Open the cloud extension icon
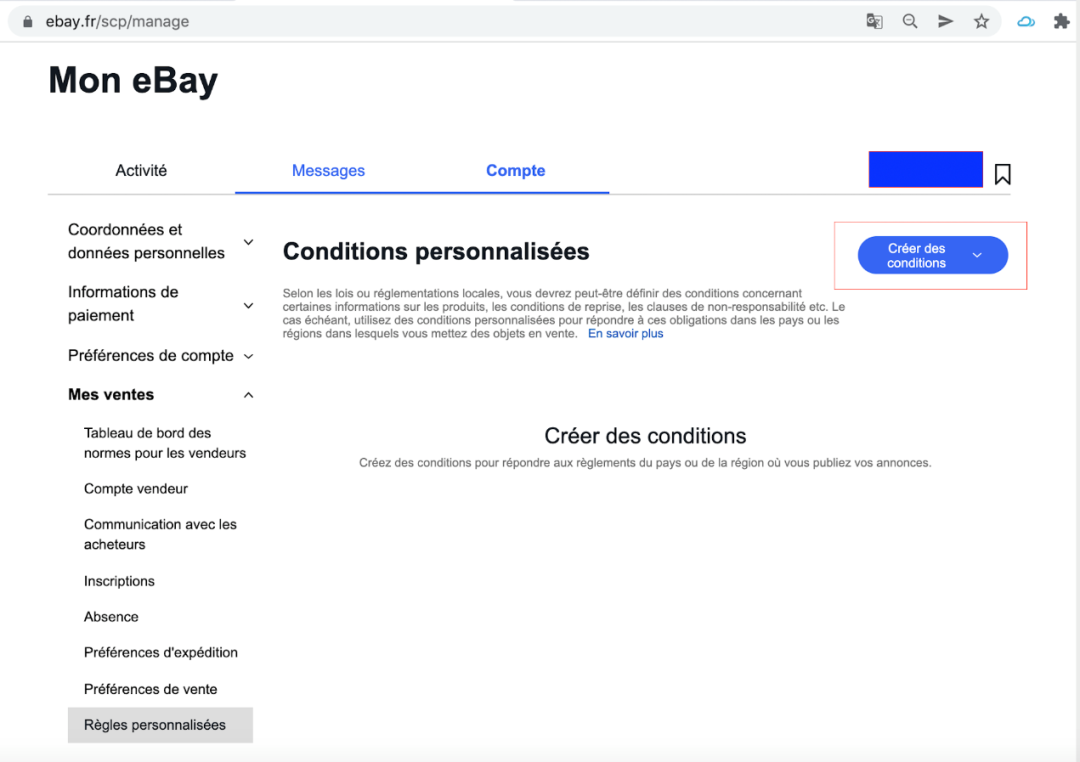 (1026, 21)
